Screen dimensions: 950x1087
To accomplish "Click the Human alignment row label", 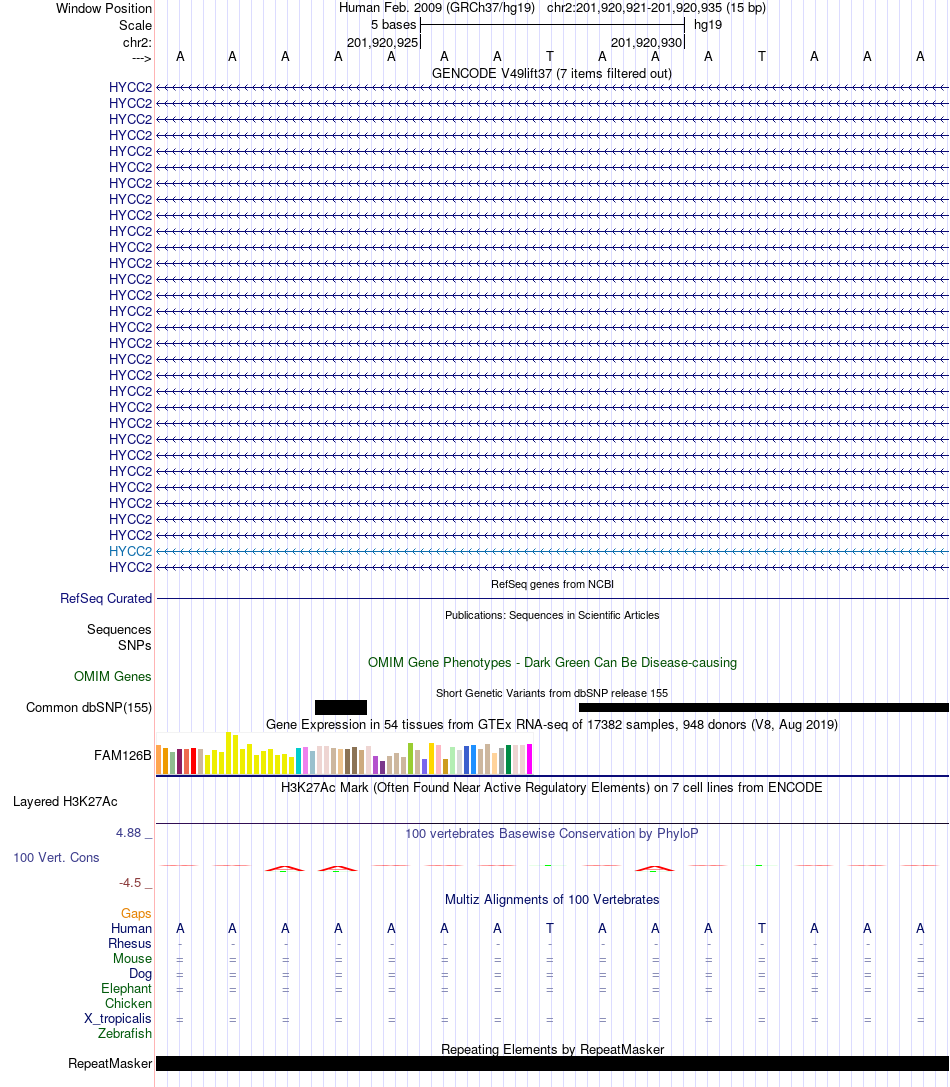I will coord(131,929).
